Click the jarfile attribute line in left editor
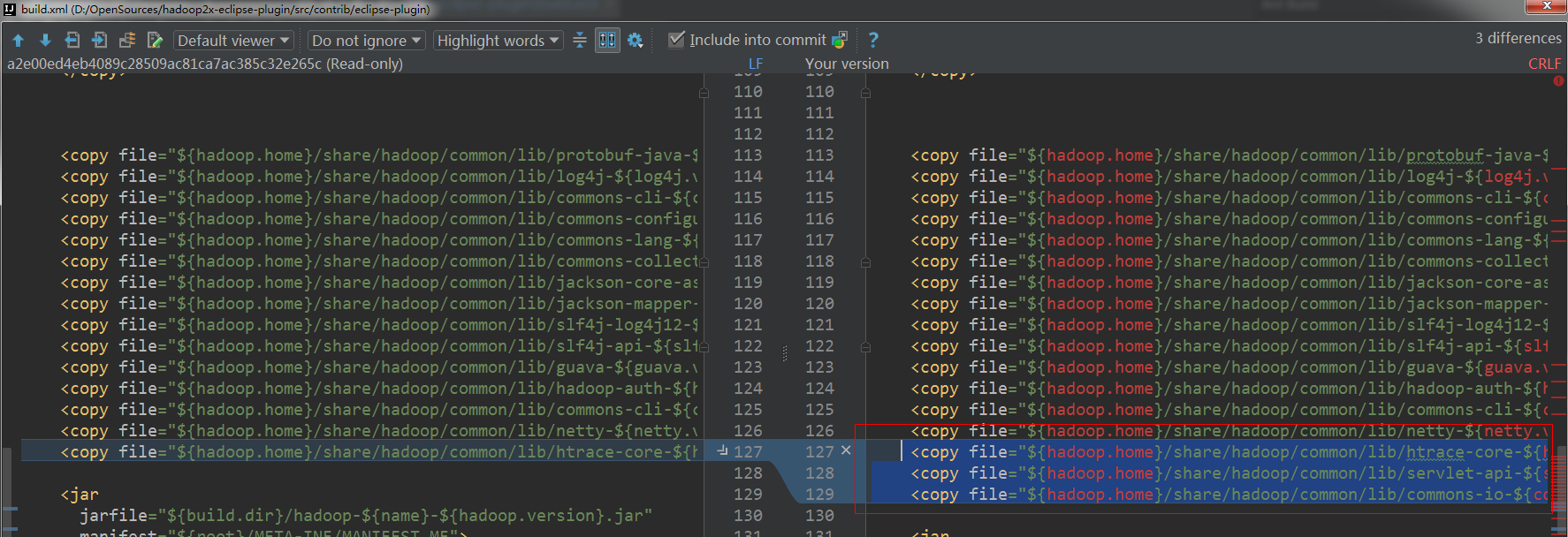This screenshot has width=1568, height=537. tap(366, 516)
